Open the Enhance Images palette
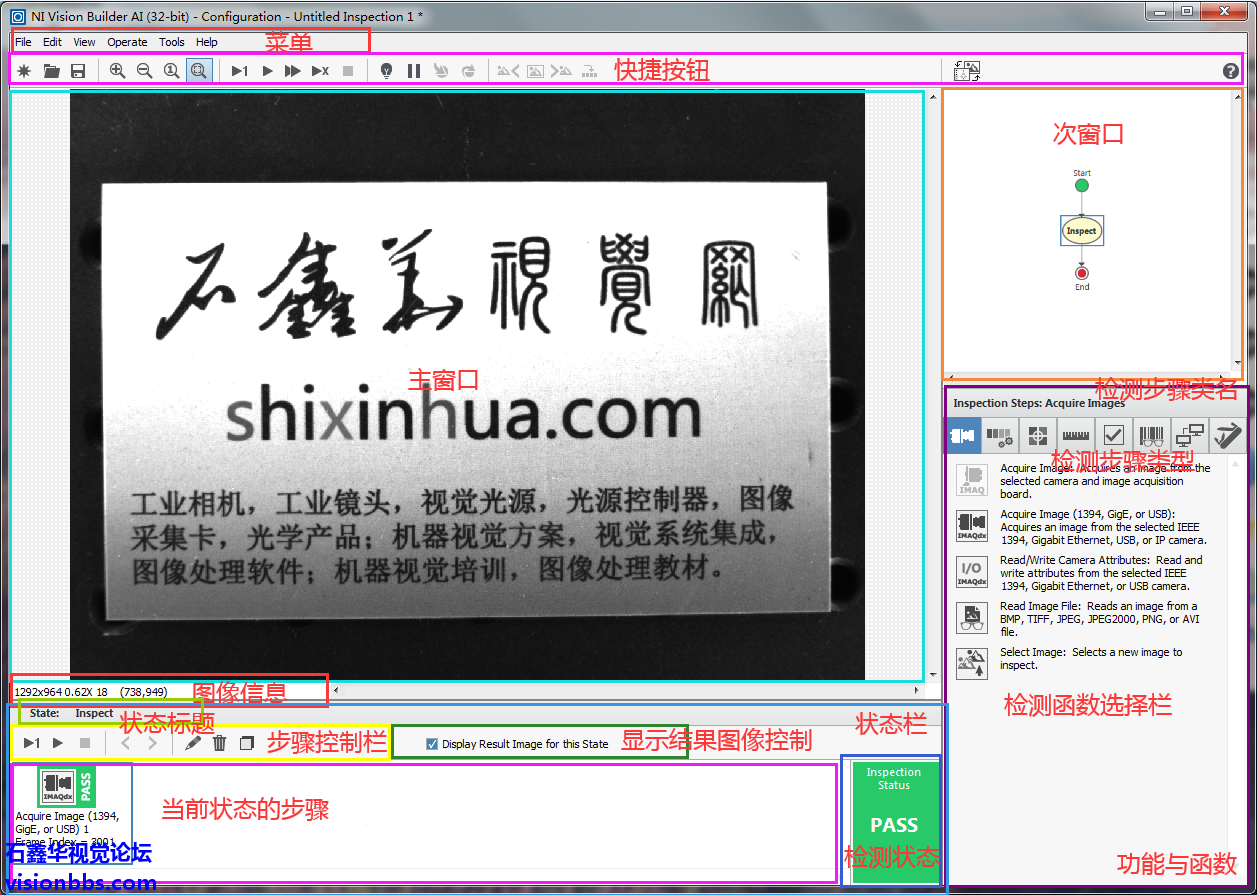Viewport: 1257px width, 895px height. (1000, 436)
